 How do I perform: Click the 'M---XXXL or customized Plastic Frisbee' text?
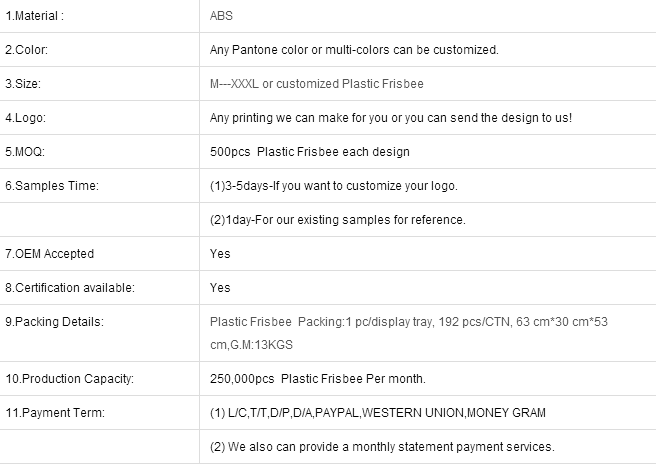[316, 84]
